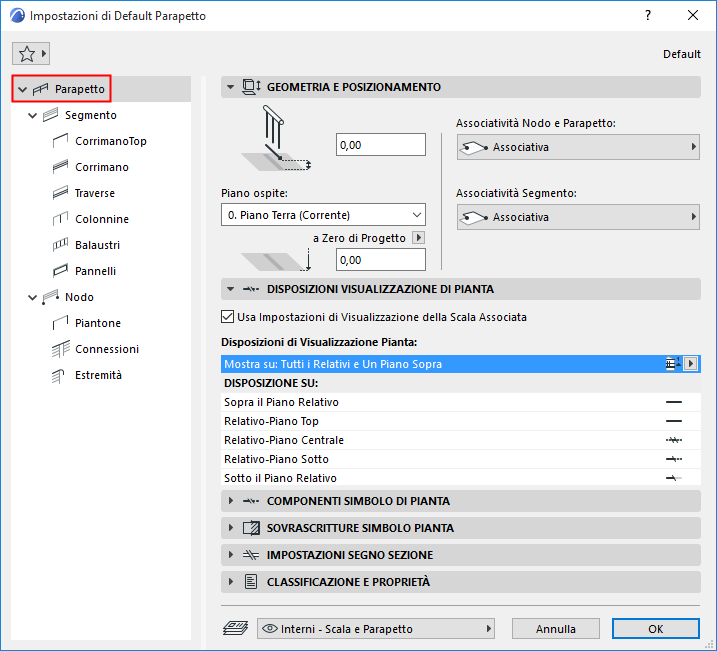
Task: Click the Piantone post icon
Action: [x=58, y=323]
